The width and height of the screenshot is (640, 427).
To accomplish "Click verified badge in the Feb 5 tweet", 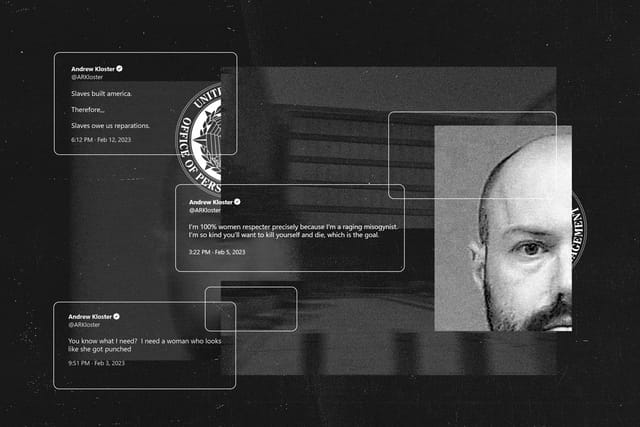I will coord(237,202).
